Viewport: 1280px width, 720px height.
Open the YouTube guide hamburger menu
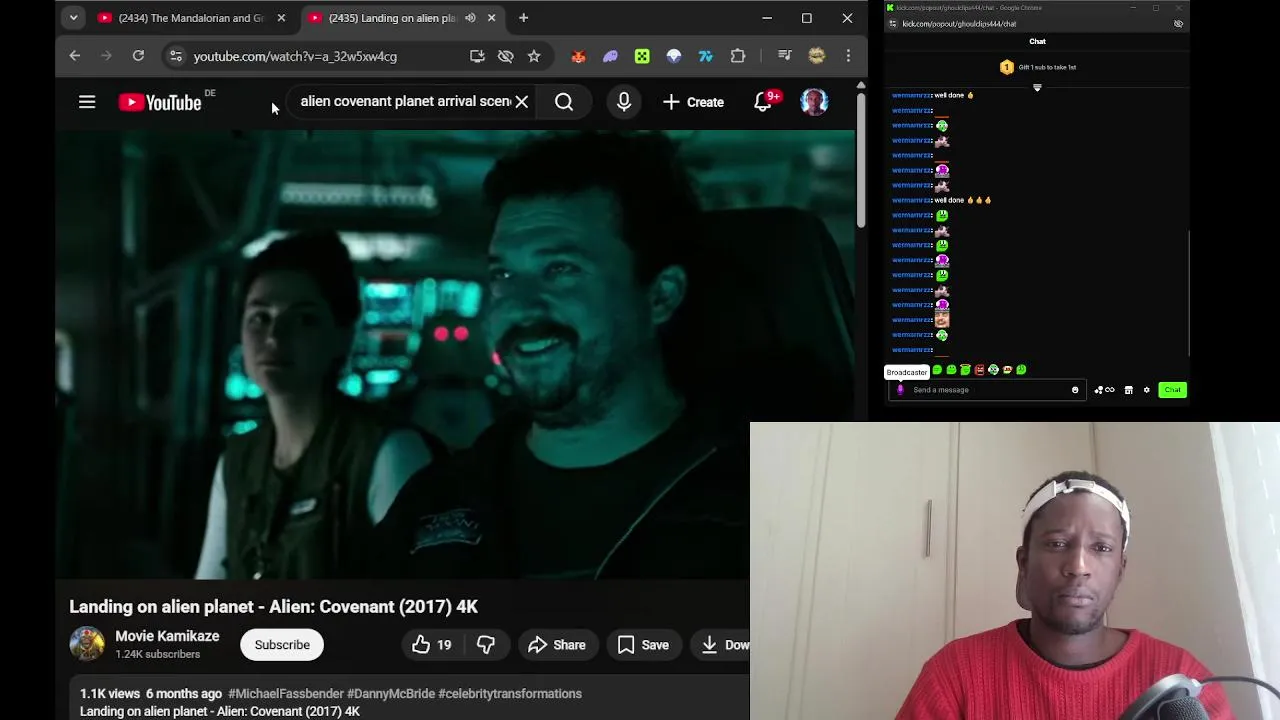point(87,102)
